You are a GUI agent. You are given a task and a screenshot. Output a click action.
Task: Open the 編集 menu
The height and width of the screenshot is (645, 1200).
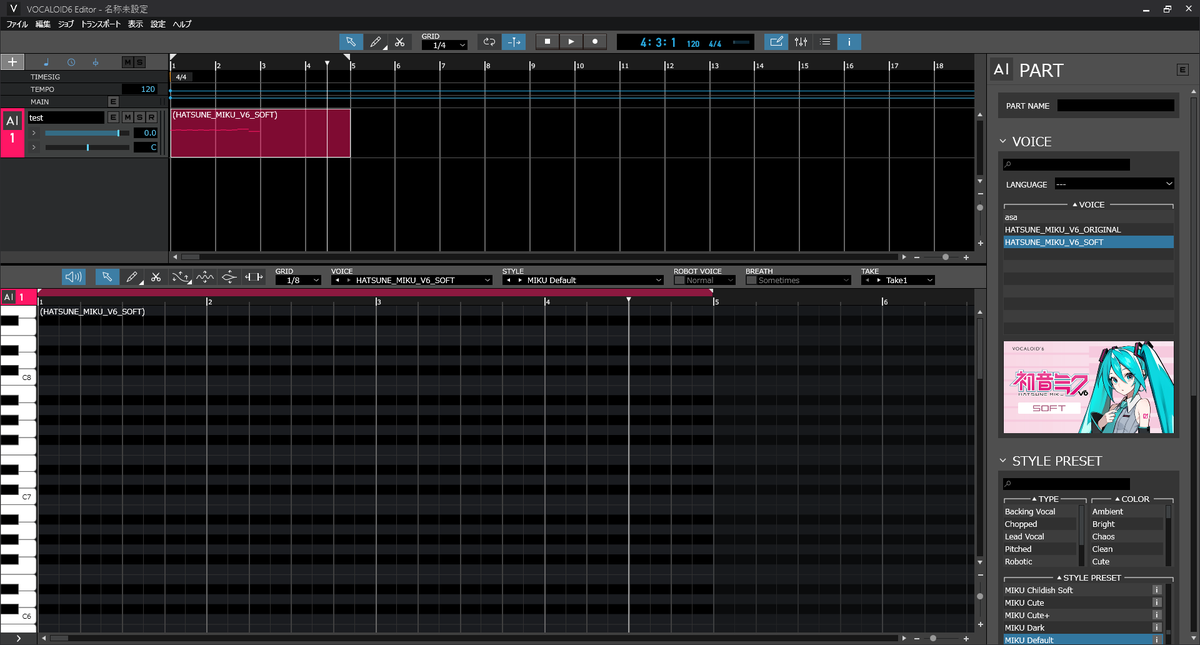point(43,23)
